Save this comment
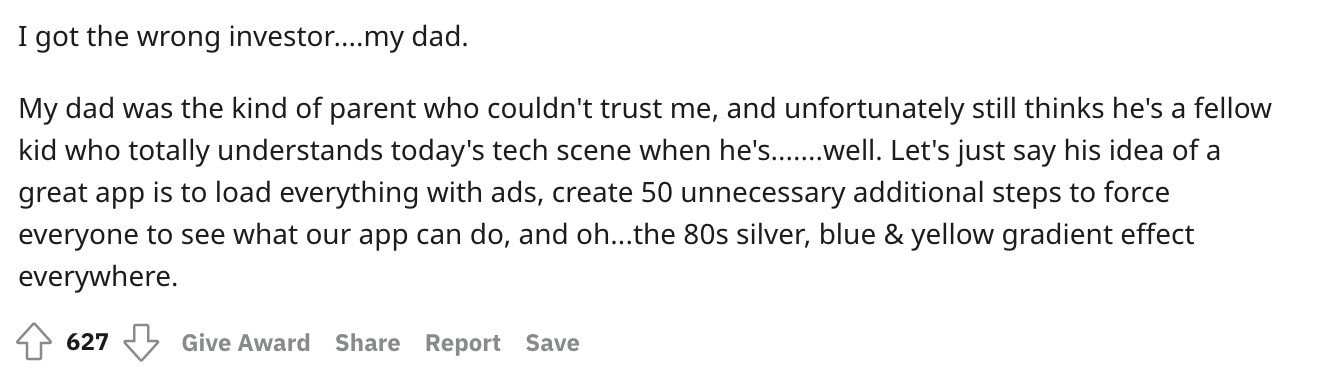This screenshot has height=390, width=1320. point(552,343)
